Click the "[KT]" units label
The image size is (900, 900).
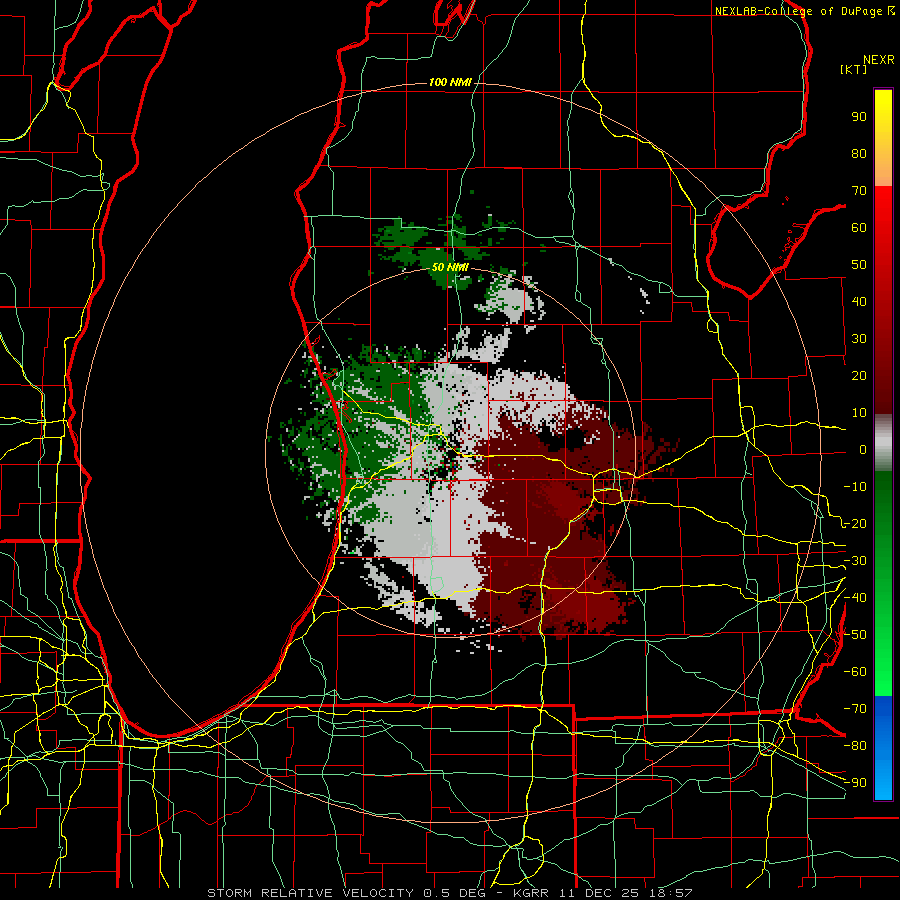(853, 69)
